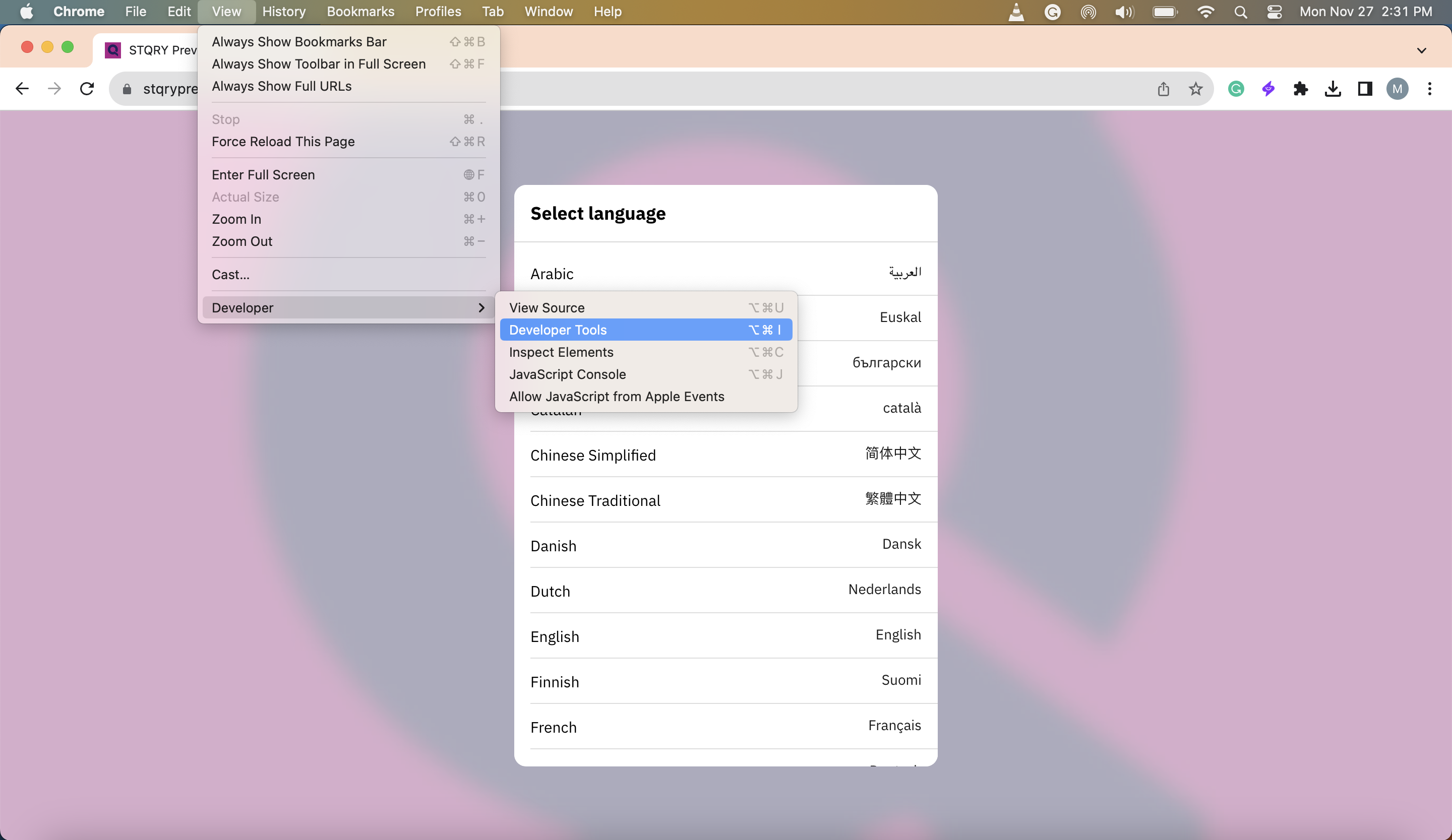Toggle Allow JavaScript from Apple Events
1452x840 pixels.
[x=617, y=396]
